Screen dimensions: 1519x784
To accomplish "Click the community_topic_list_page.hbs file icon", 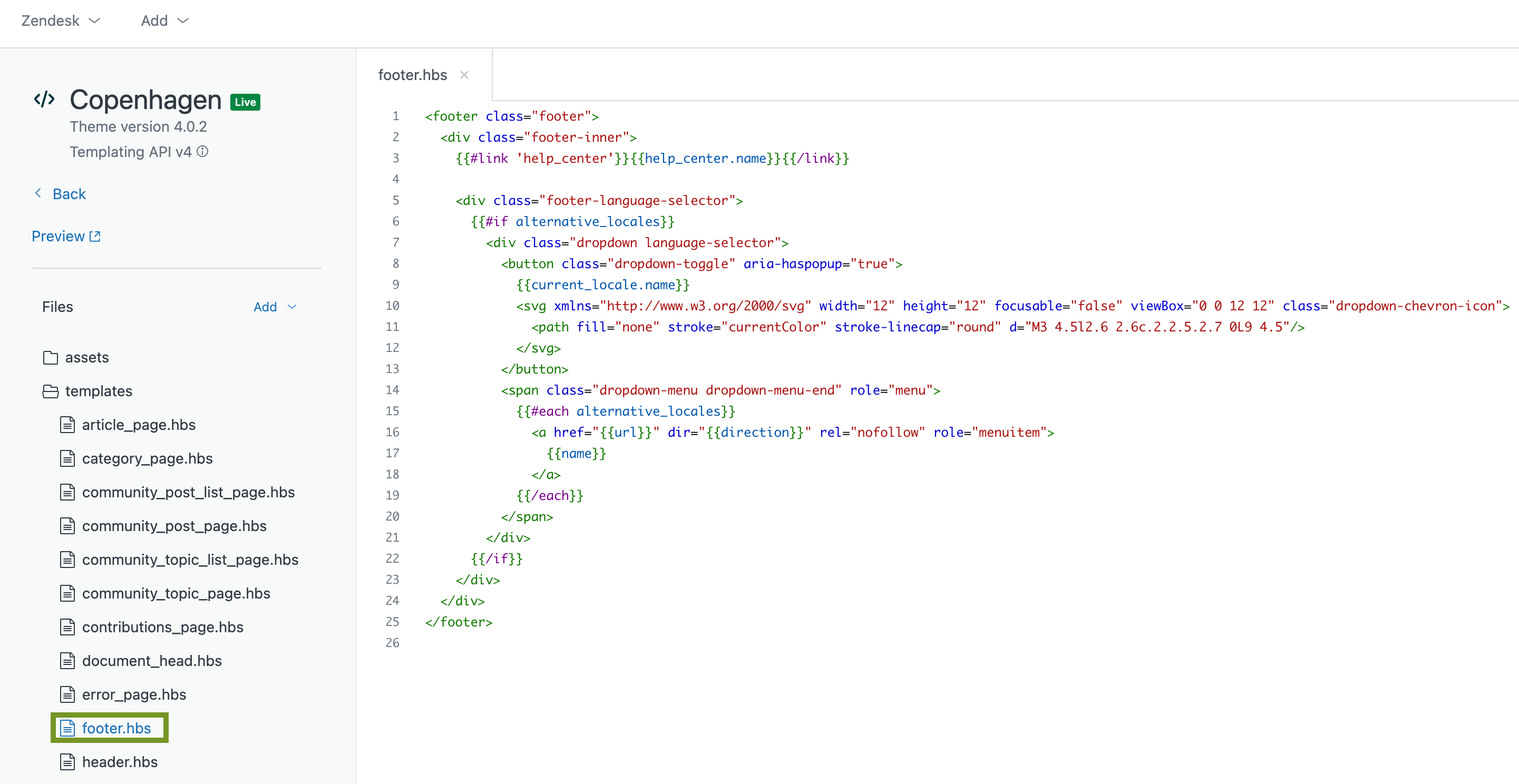I will (x=68, y=560).
